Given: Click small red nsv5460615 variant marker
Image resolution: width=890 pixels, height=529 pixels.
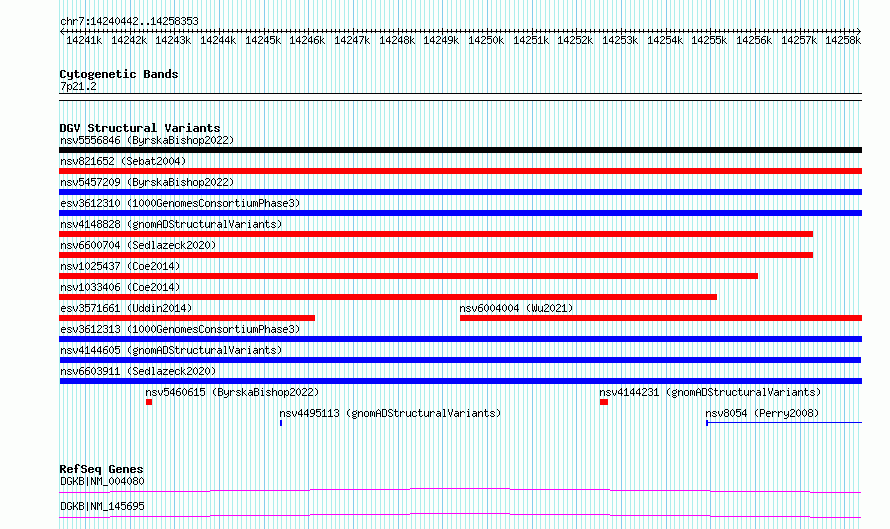Looking at the screenshot, I should [149, 402].
